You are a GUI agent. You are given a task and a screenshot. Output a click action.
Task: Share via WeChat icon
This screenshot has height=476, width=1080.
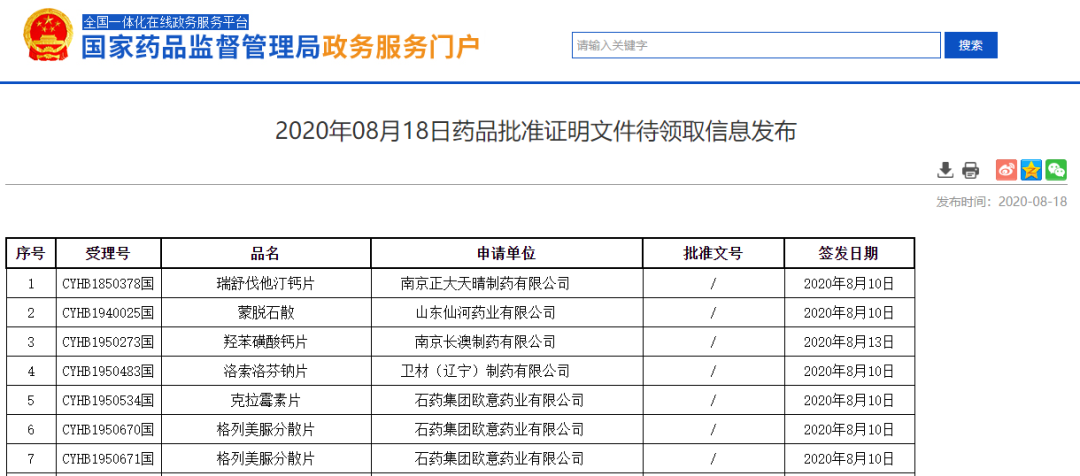[x=1056, y=169]
